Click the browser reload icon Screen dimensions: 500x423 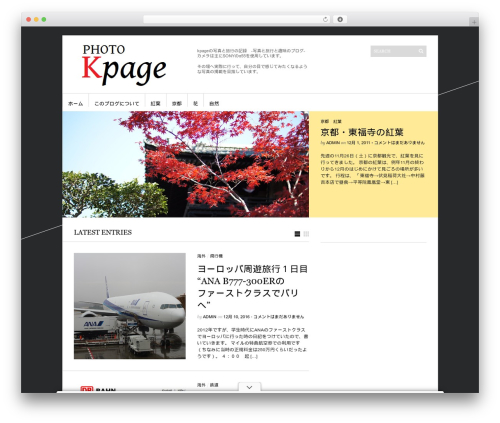[325, 19]
